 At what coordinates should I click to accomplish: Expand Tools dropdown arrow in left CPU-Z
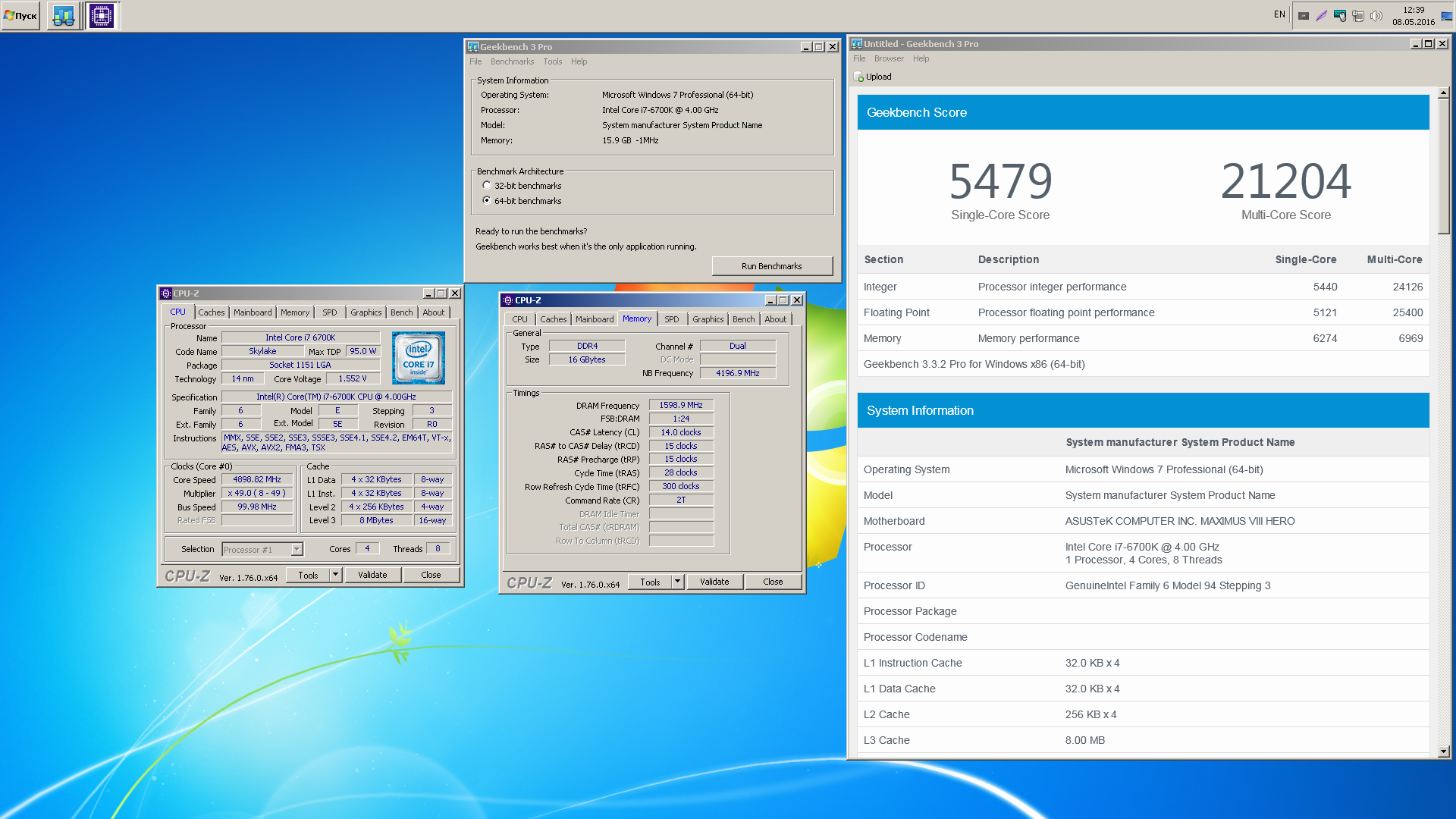tap(334, 575)
